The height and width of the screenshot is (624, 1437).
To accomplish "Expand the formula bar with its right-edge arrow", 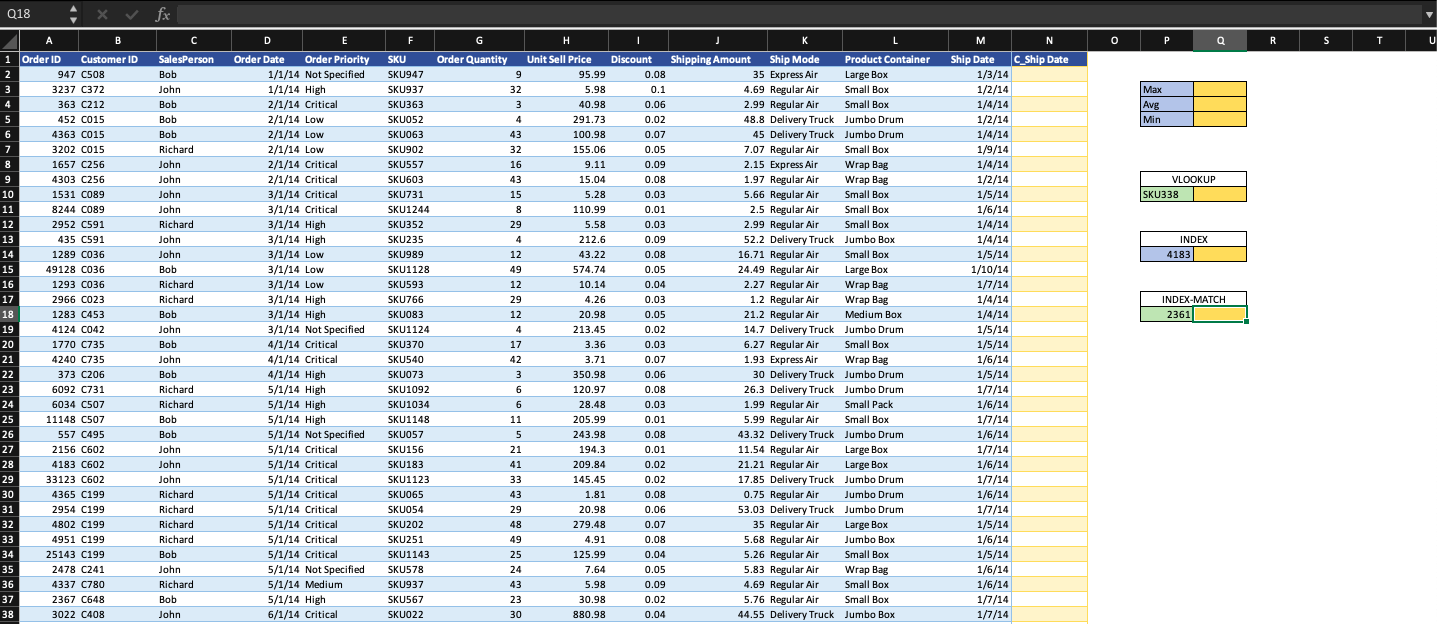I will click(1429, 14).
